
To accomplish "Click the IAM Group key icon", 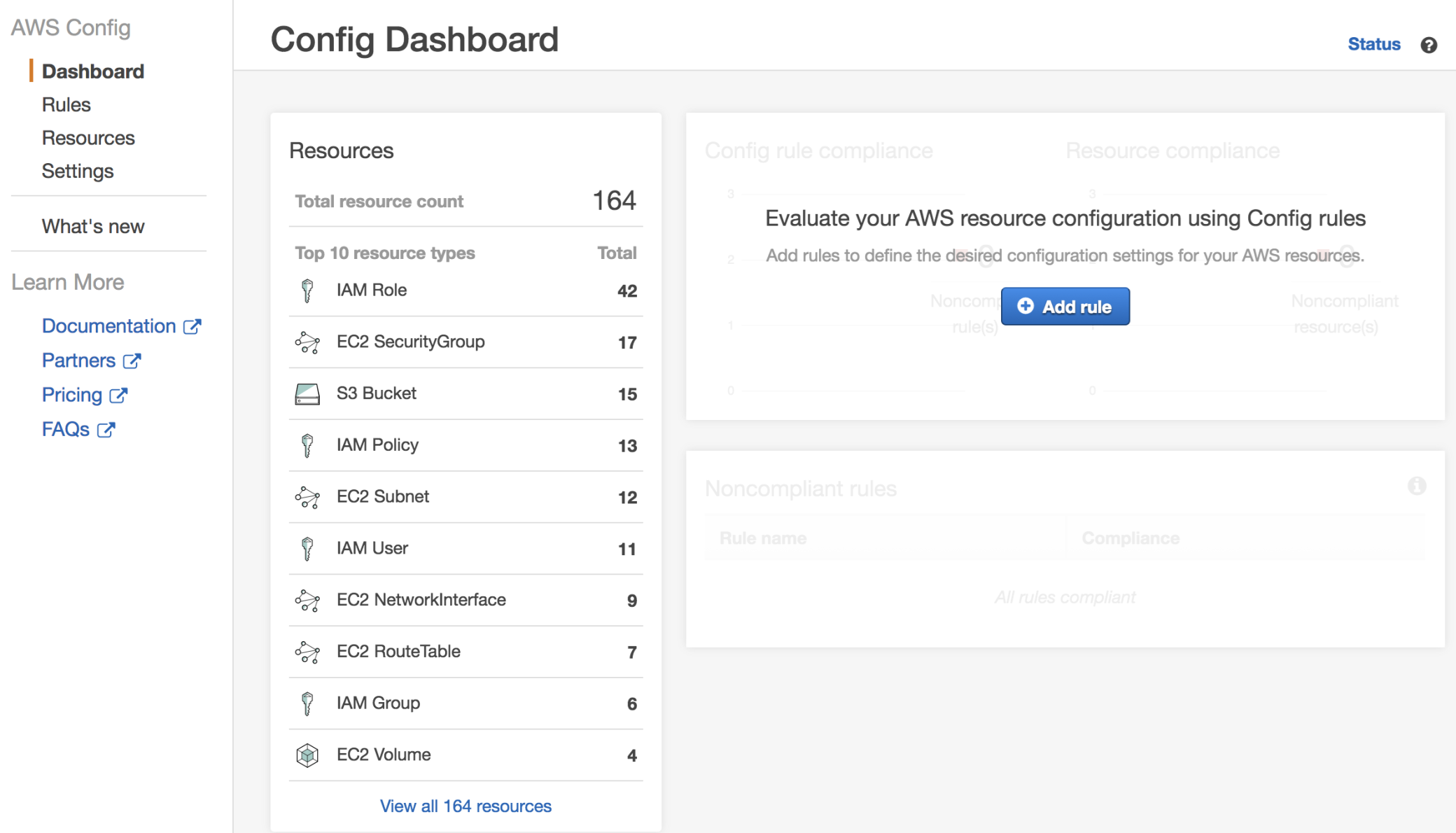I will coord(307,703).
